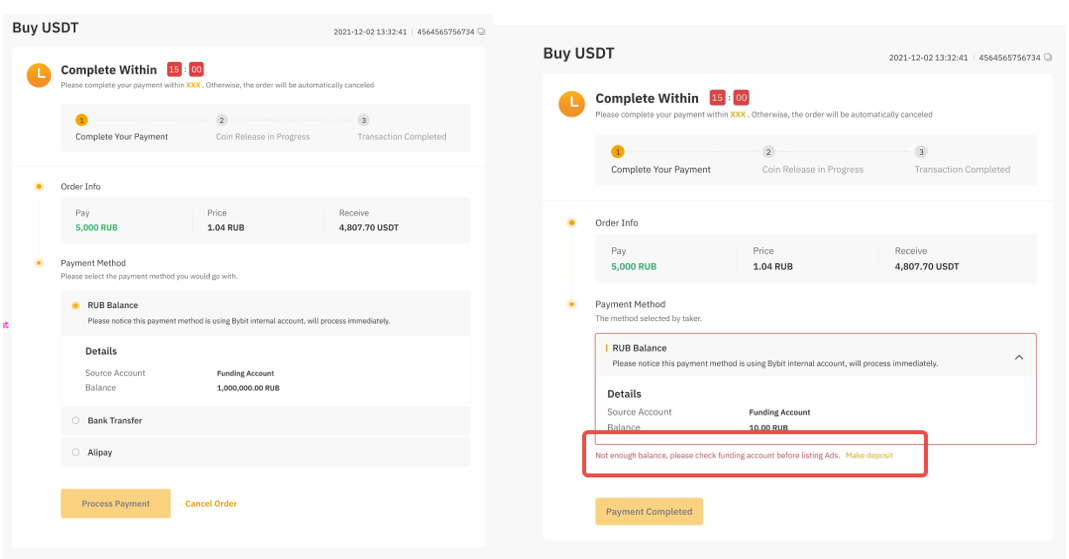Viewport: 1069px width, 559px height.
Task: Click step 2 circle in right panel stepper
Action: pos(768,152)
